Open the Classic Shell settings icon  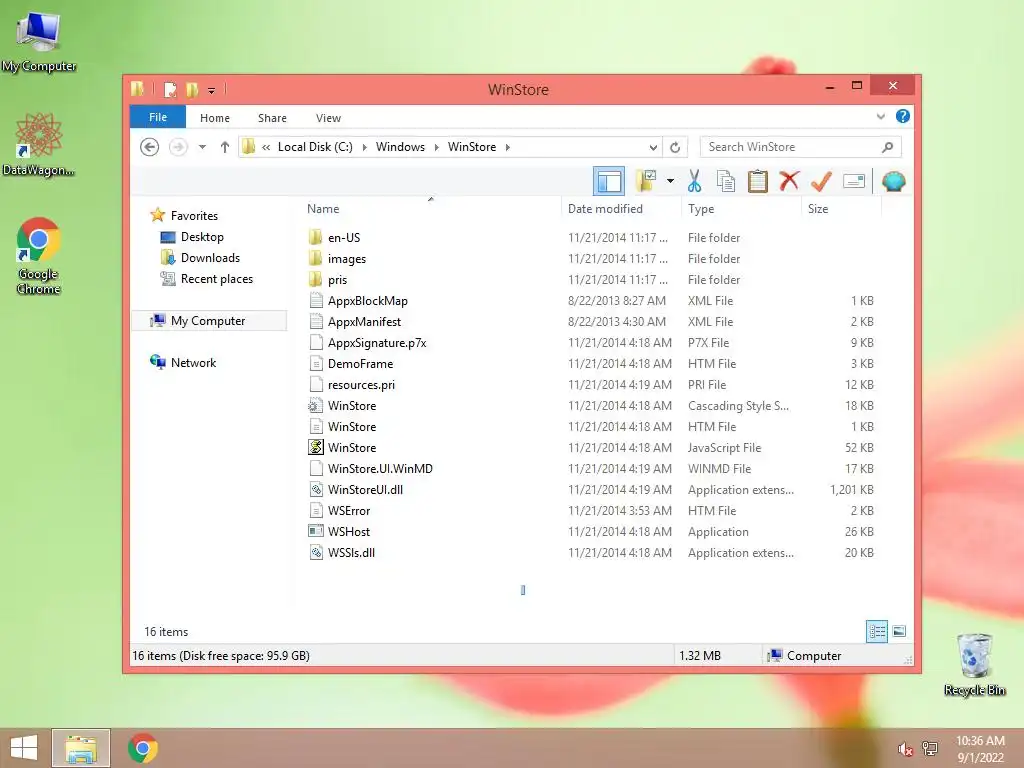pyautogui.click(x=893, y=181)
